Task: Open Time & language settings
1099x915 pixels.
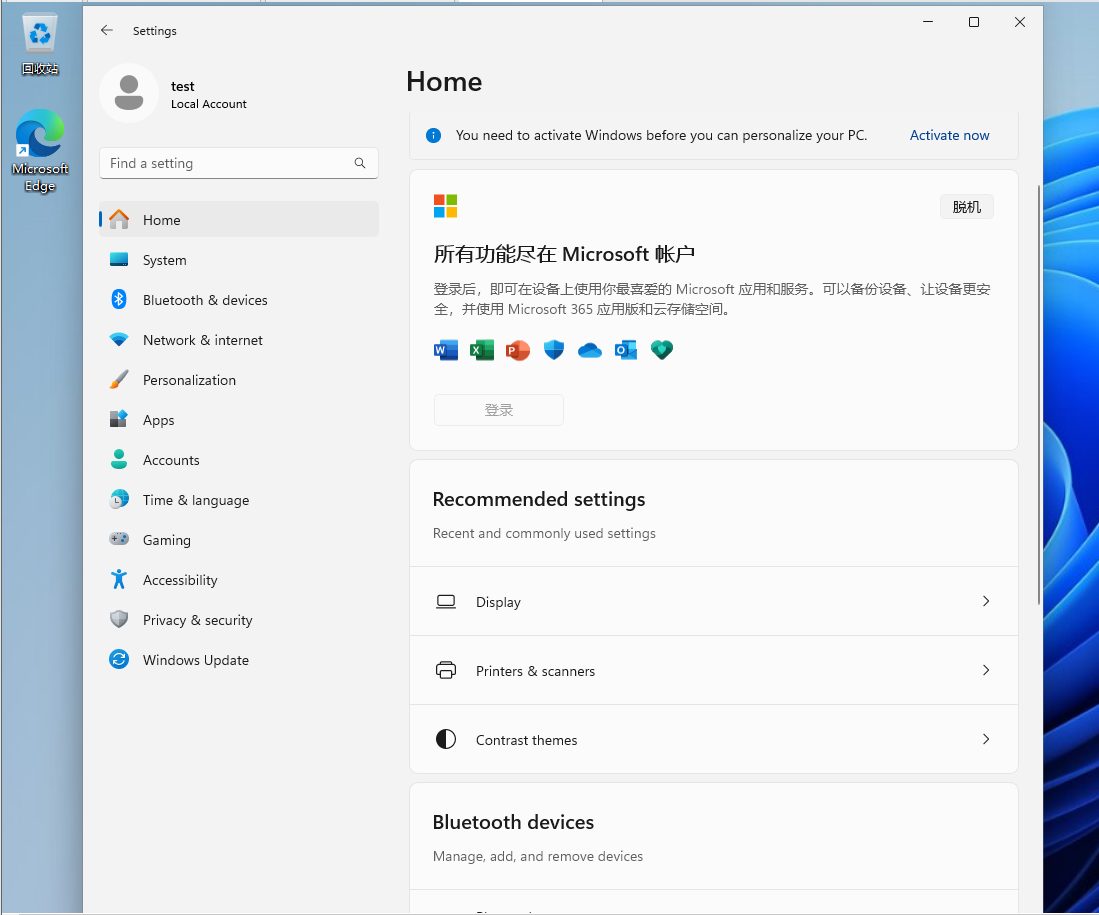Action: coord(239,499)
